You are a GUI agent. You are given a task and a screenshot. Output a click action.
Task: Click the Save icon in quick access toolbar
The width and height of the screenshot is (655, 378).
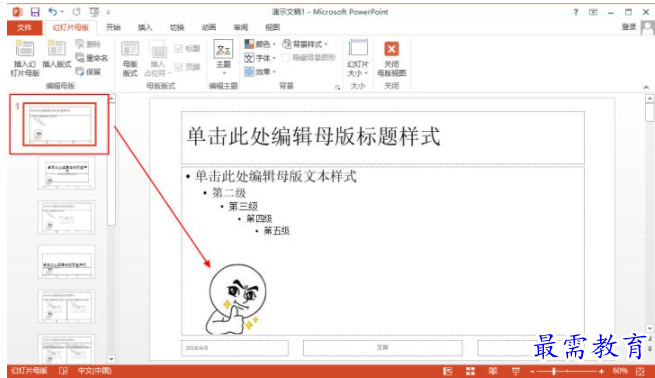(x=35, y=12)
